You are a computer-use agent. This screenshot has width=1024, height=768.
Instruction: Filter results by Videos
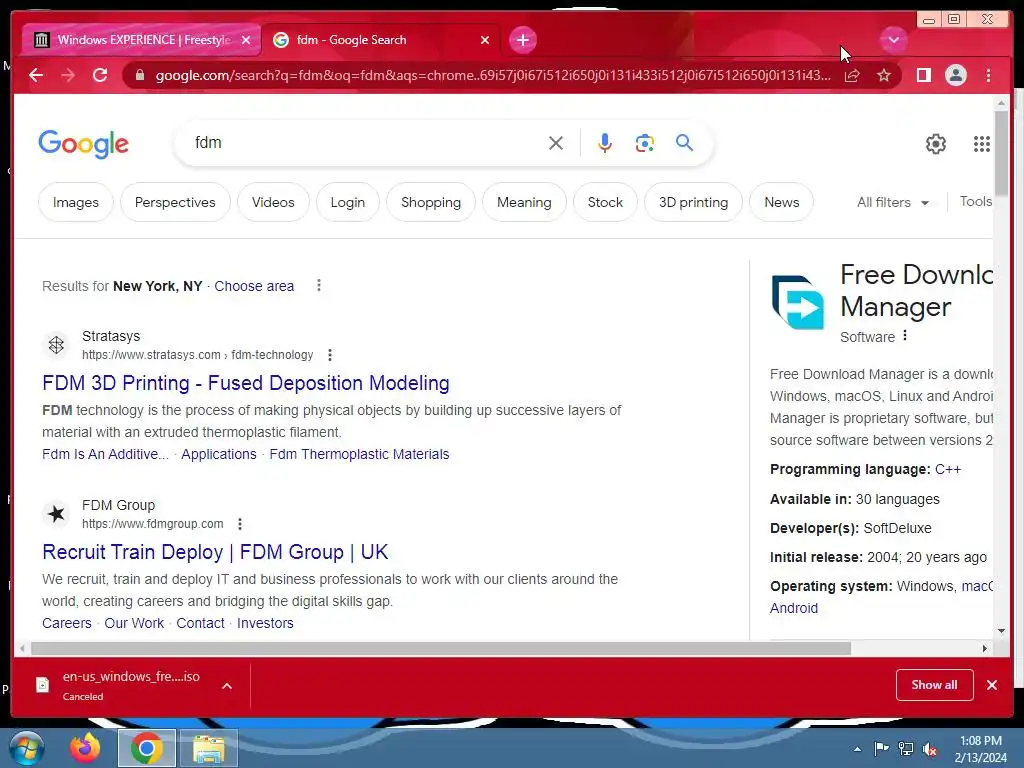pyautogui.click(x=273, y=202)
